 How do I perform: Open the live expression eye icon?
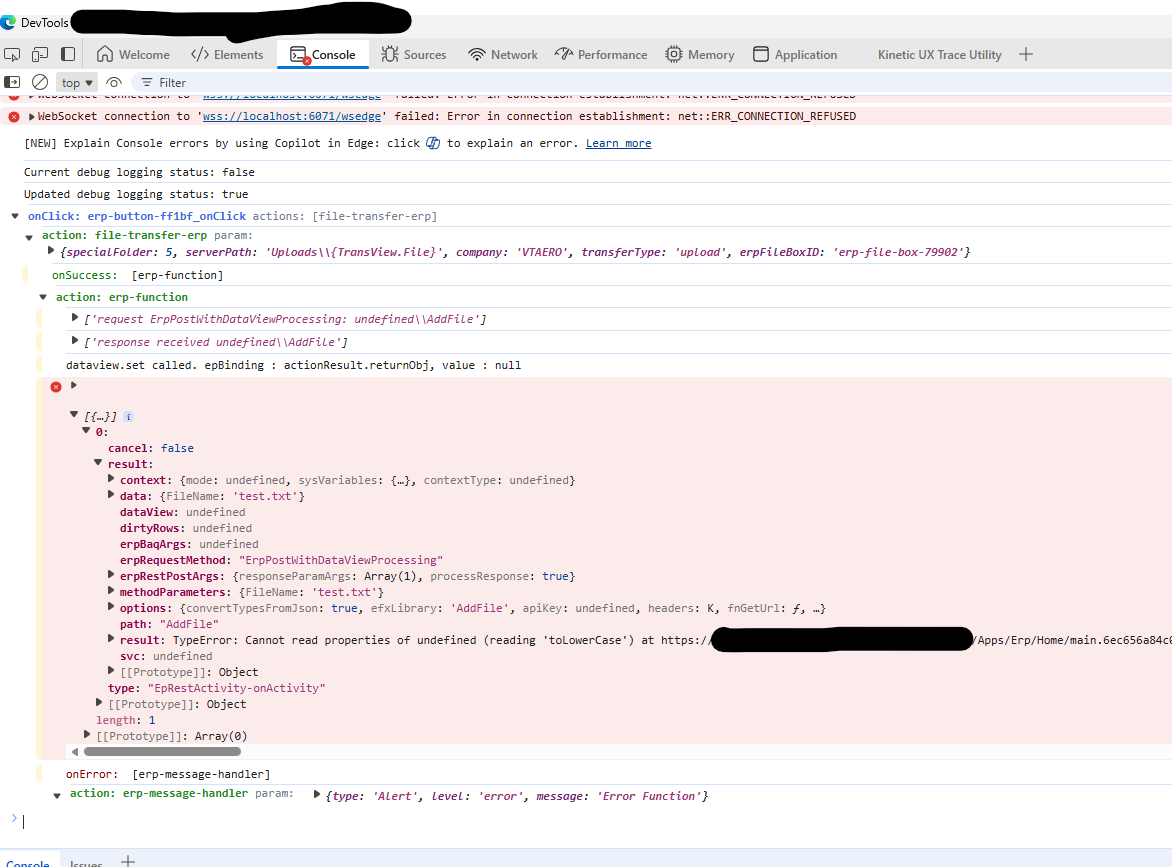[x=114, y=82]
